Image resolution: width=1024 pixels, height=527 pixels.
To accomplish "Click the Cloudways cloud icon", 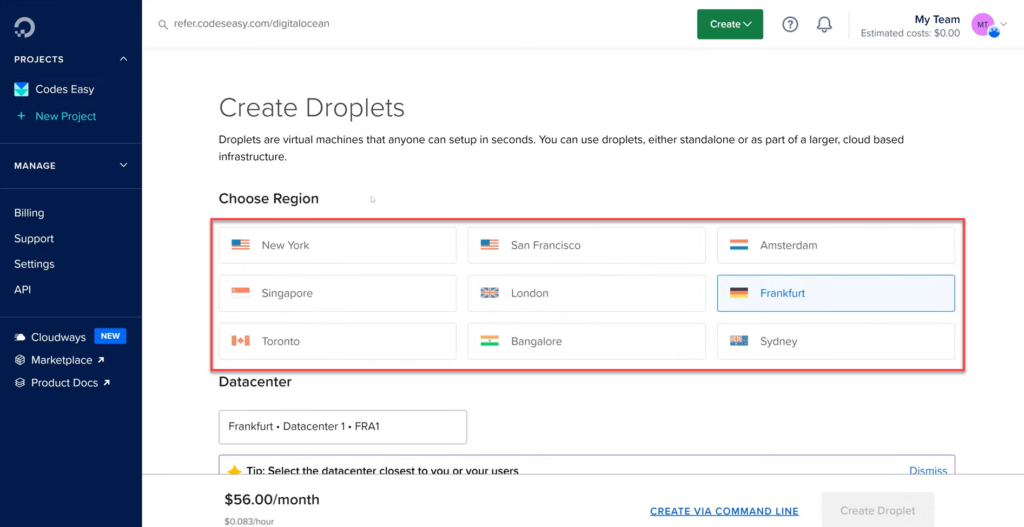I will [x=20, y=338].
